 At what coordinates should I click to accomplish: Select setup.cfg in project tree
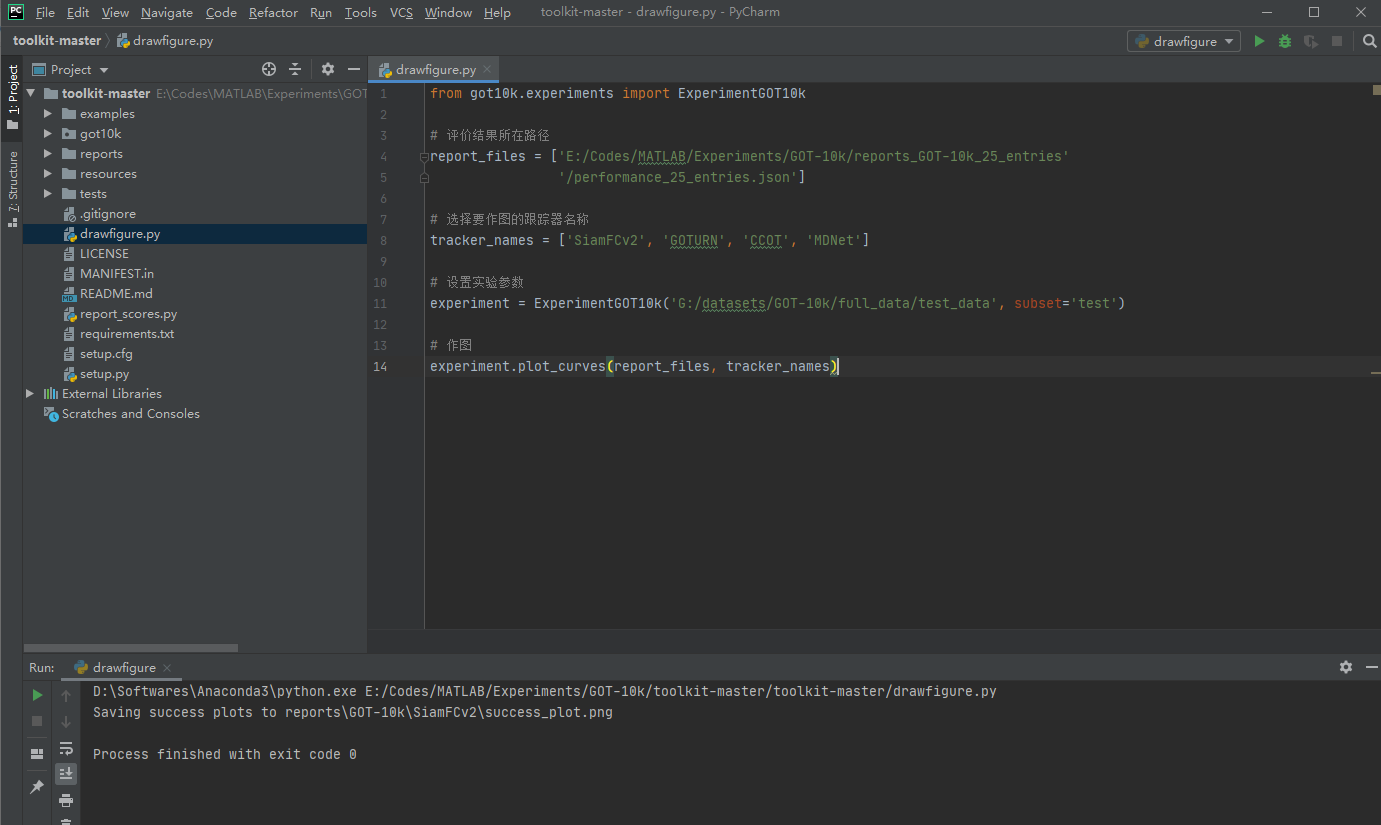click(106, 353)
